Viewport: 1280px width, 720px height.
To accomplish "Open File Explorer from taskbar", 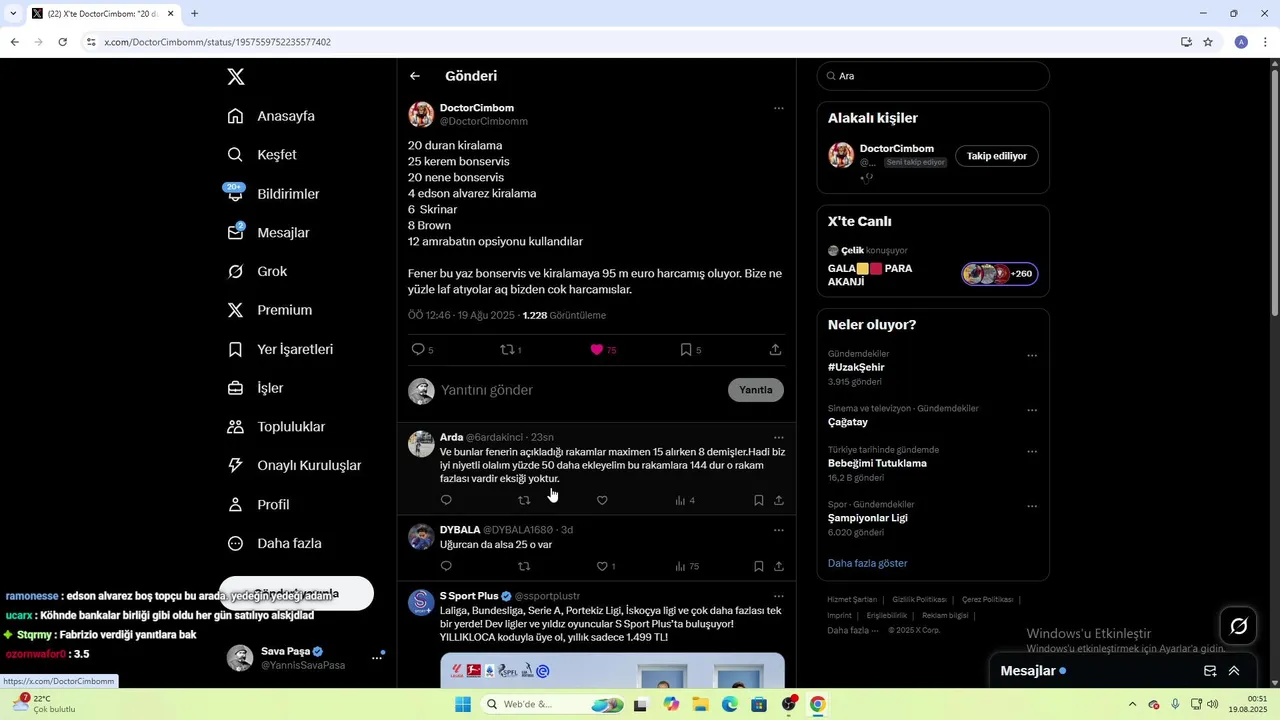I will (700, 705).
